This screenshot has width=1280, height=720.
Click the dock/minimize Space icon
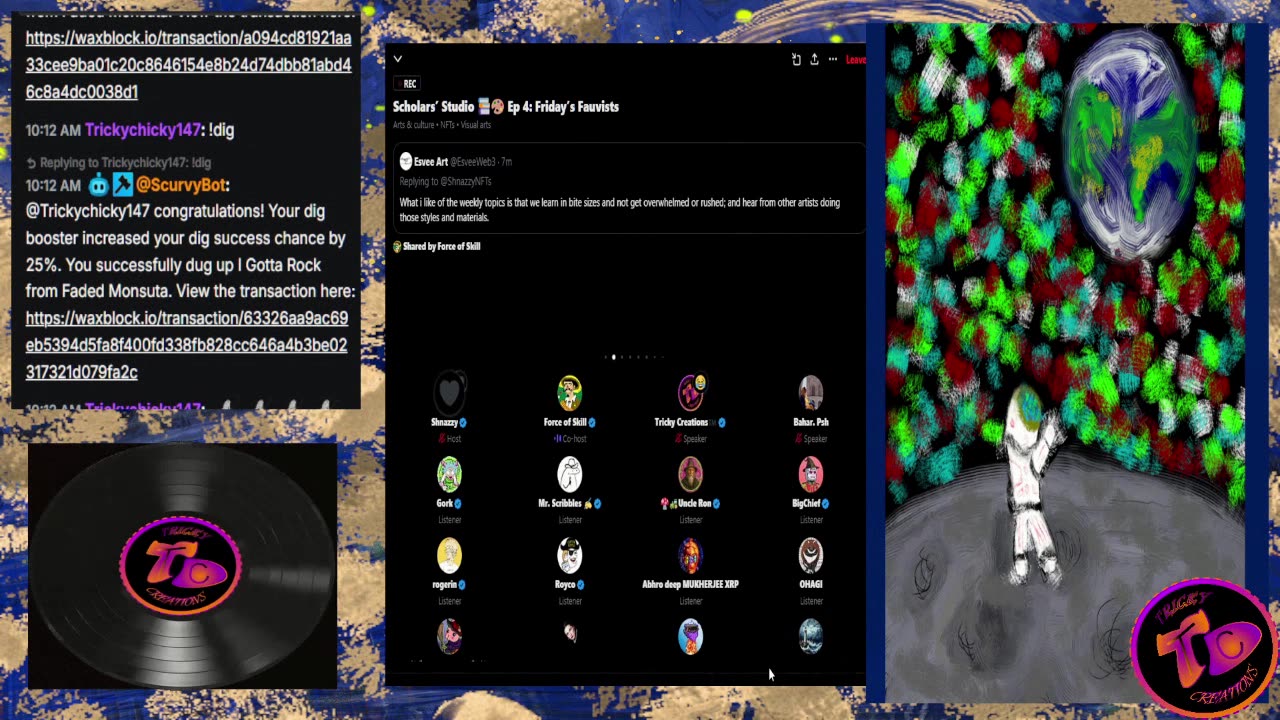(796, 60)
